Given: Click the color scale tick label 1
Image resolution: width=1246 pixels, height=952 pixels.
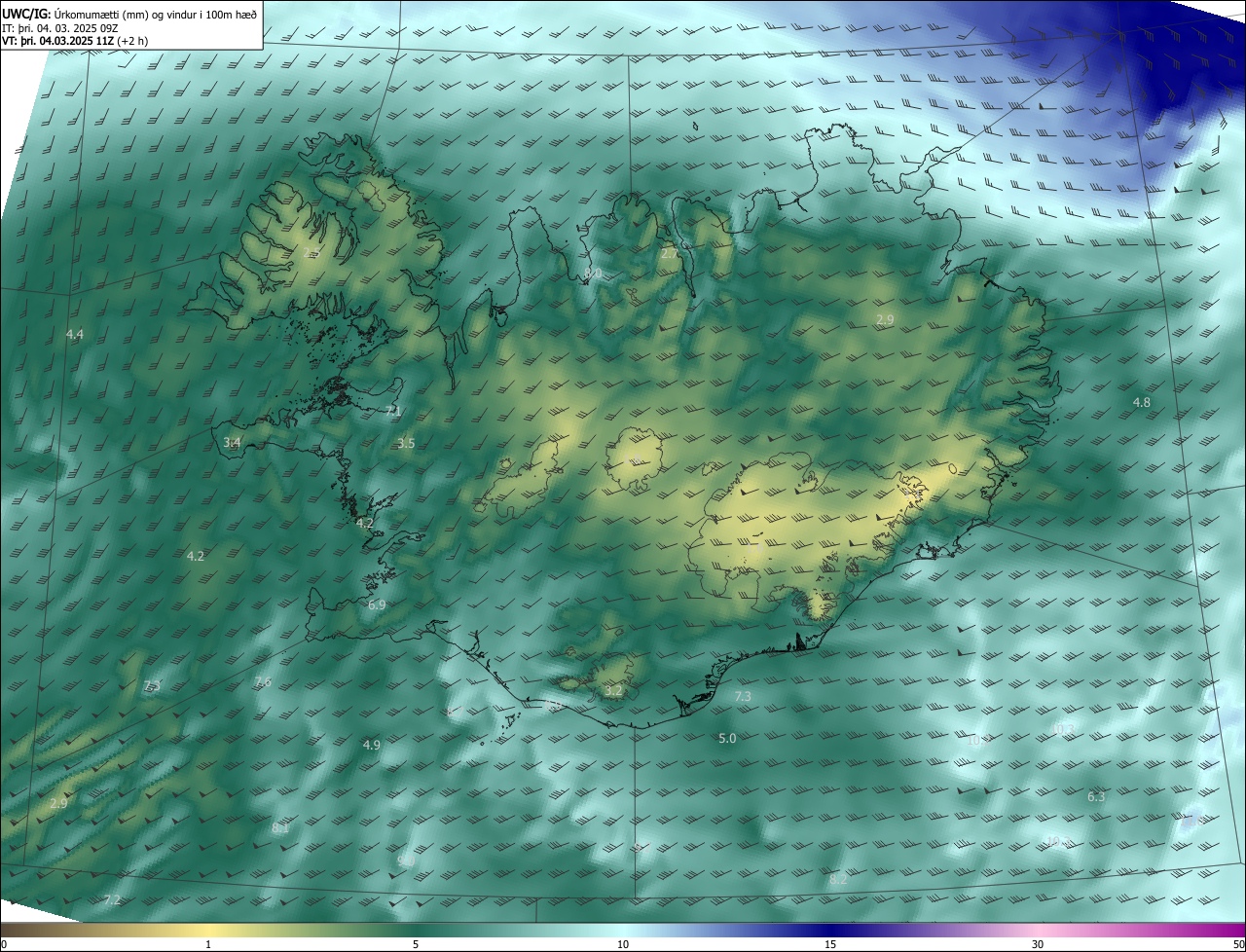Looking at the screenshot, I should coord(208,944).
